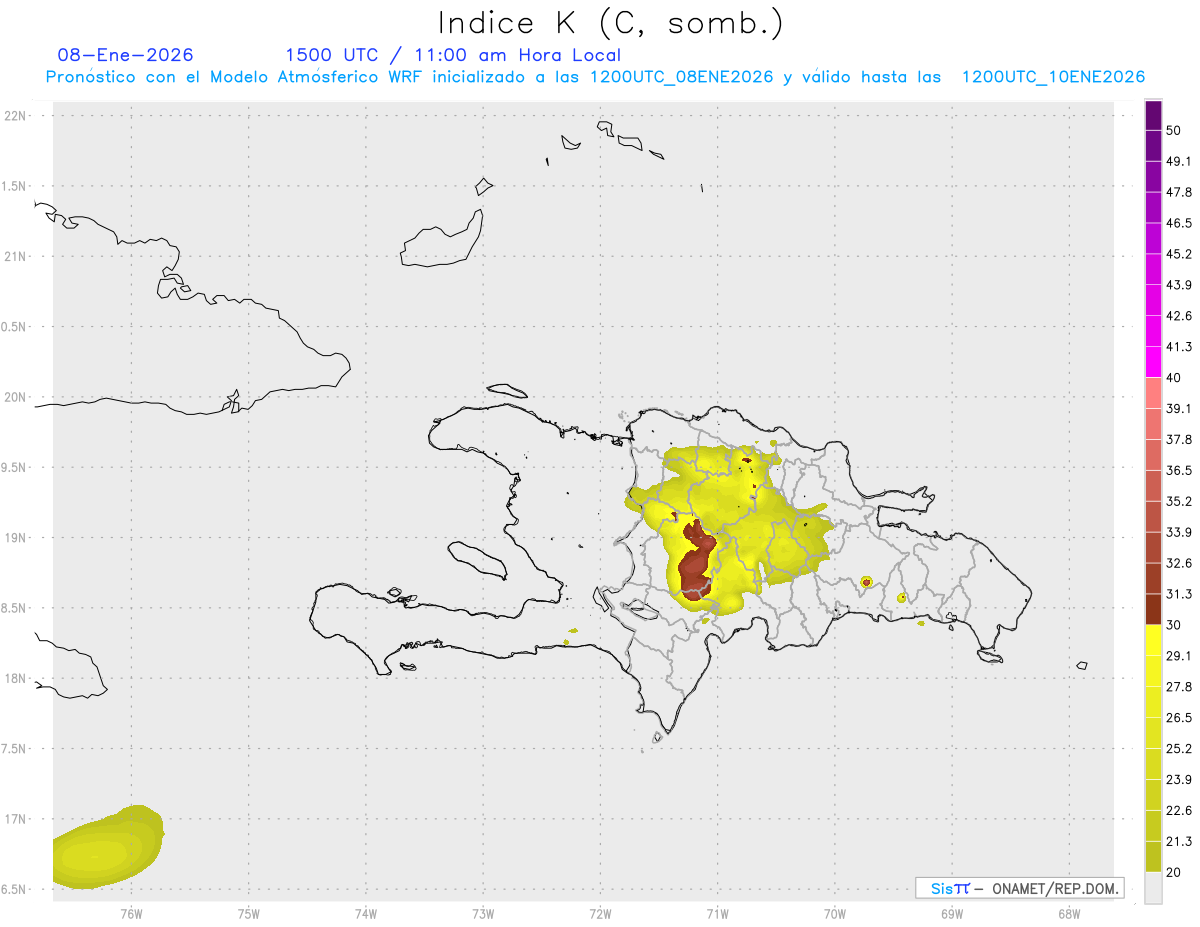The height and width of the screenshot is (927, 1200).
Task: Click the salmon pink swatch between 39.1 and 40
Action: click(1153, 393)
